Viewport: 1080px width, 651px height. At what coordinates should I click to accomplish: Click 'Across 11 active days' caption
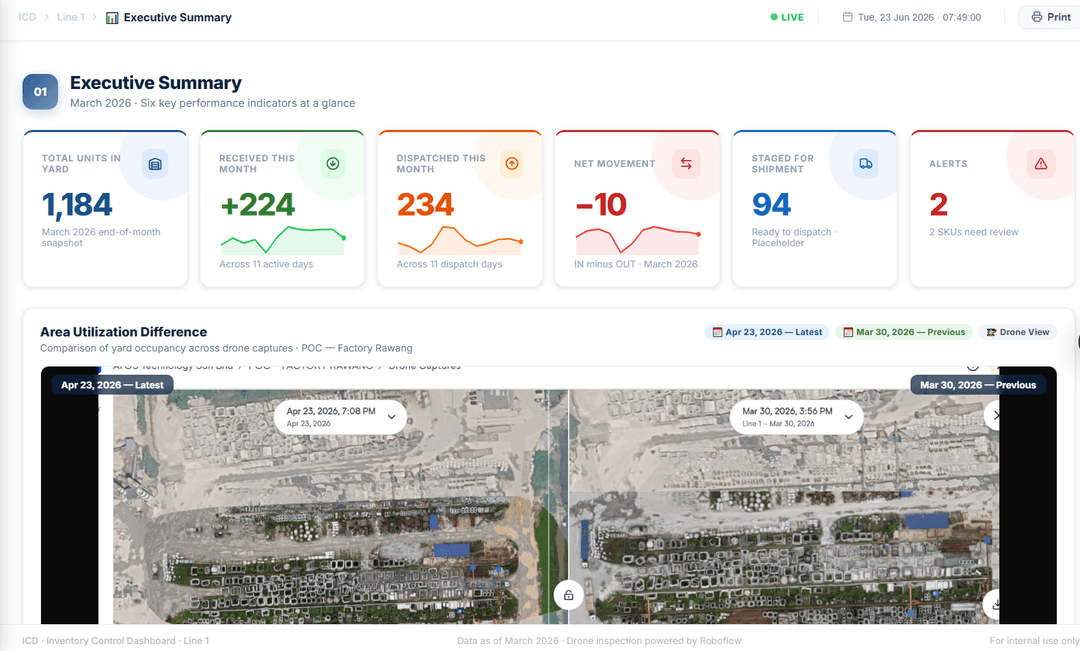coord(266,264)
